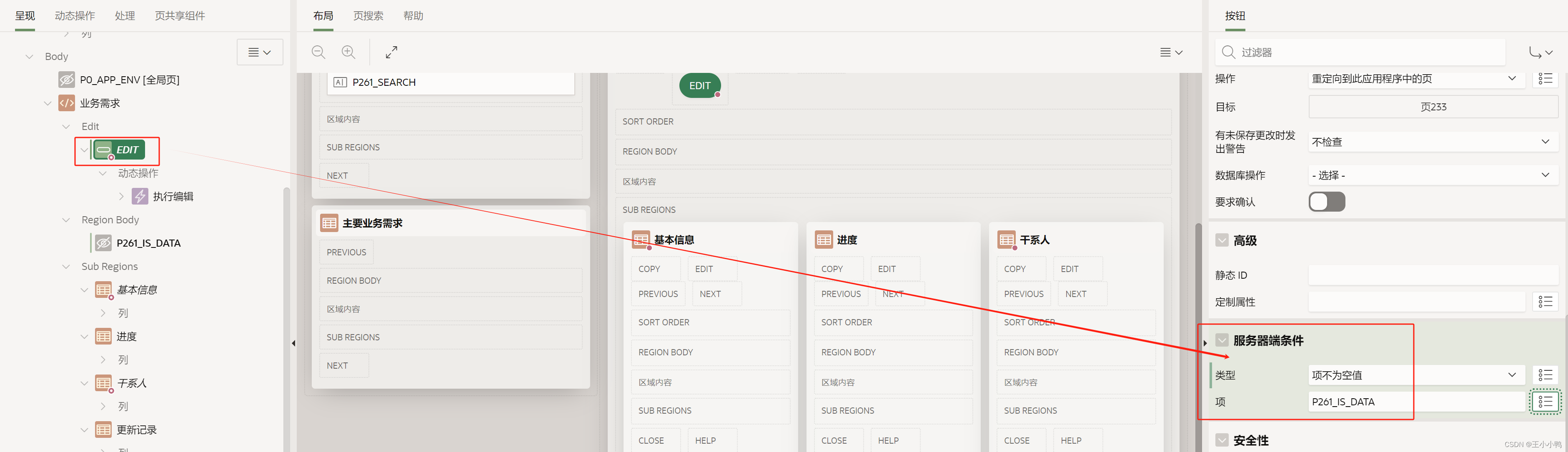
Task: Expand the 列 node under 基本信息
Action: pos(103,313)
